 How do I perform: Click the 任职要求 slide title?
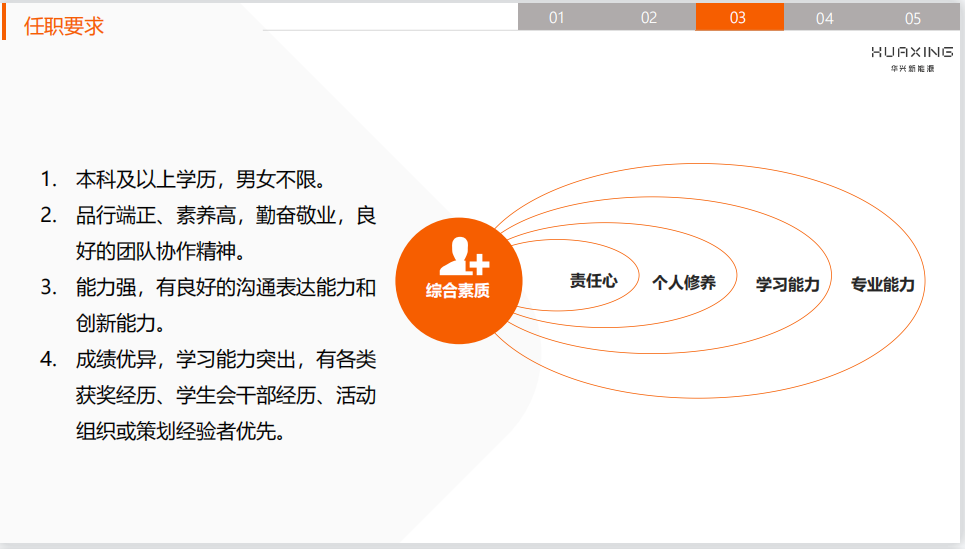64,27
